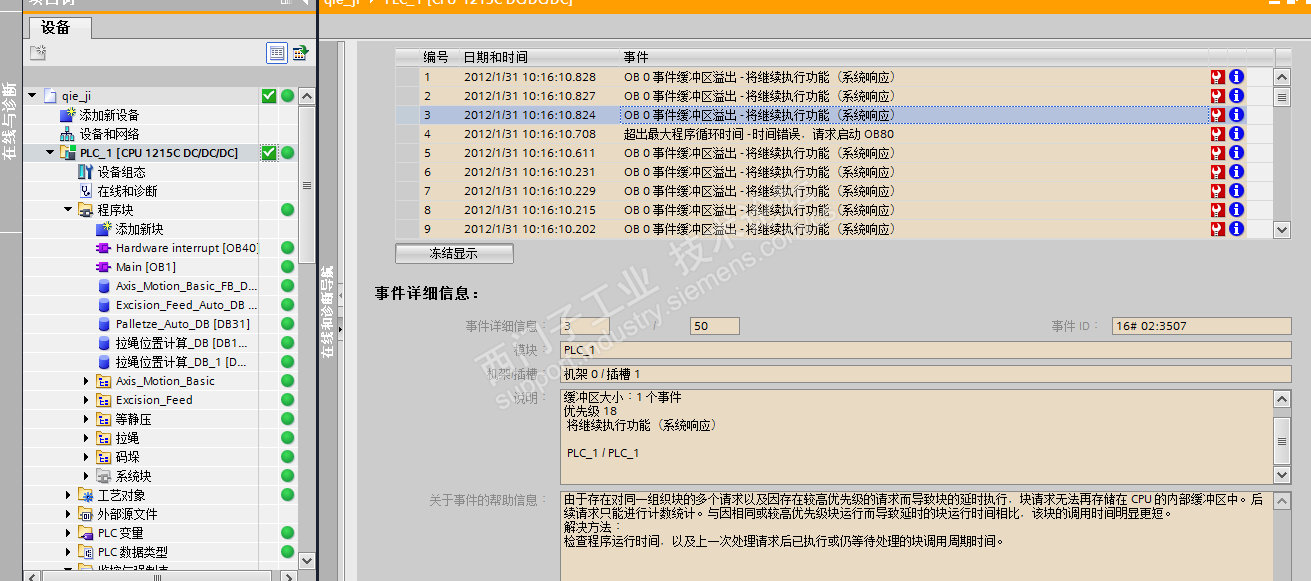Click the qie_ji project file icon
The image size is (1311, 581).
pyautogui.click(x=49, y=96)
